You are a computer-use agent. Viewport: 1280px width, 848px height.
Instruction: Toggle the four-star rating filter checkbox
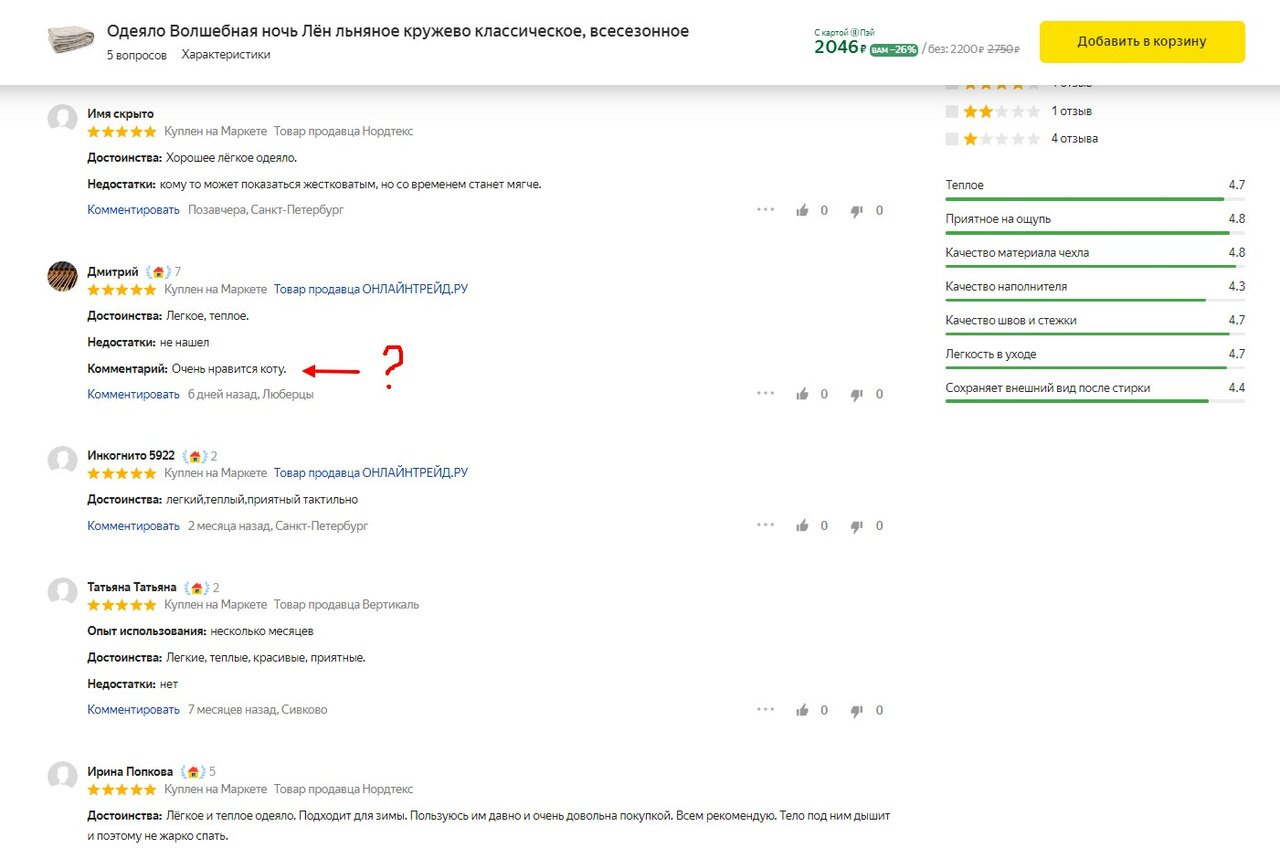tap(952, 86)
